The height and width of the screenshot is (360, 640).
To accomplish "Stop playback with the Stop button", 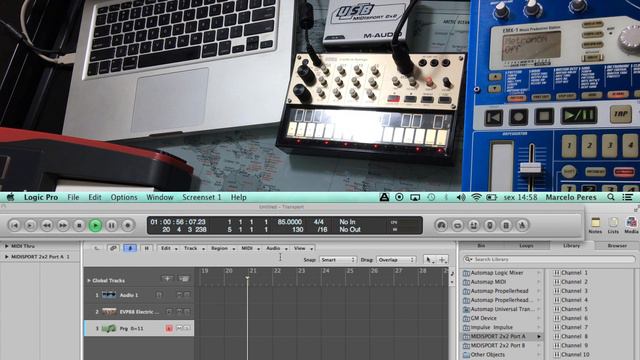I will tap(79, 225).
